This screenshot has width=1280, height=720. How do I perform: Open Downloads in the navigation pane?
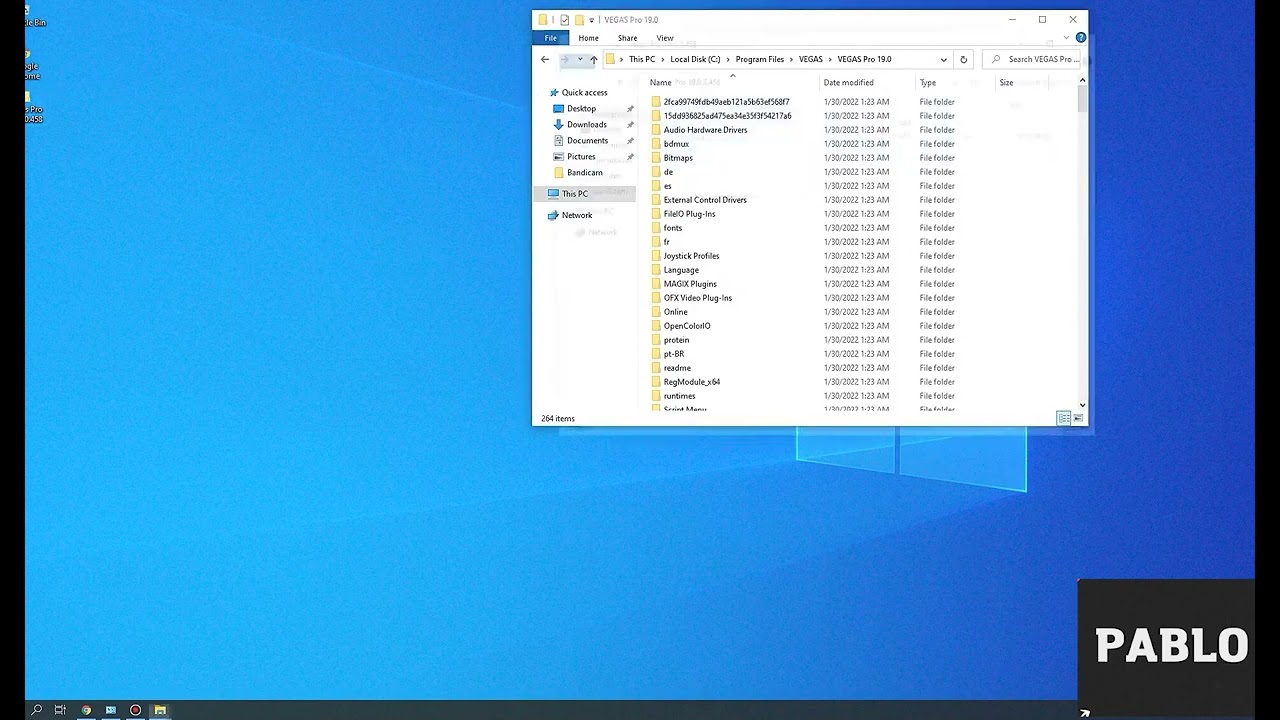coord(586,125)
